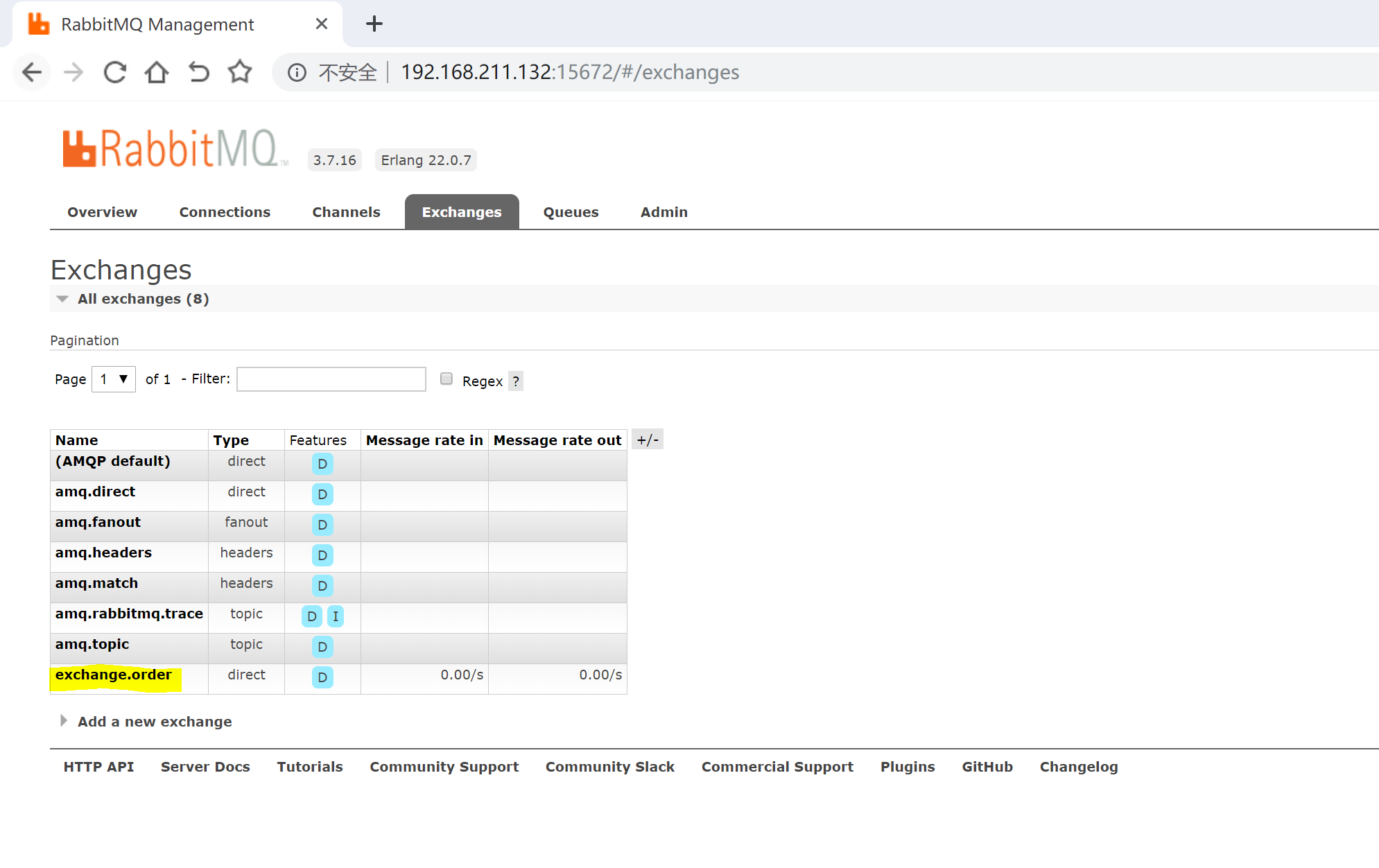Open the amq.fanout exchange
The image size is (1379, 868).
tap(98, 522)
